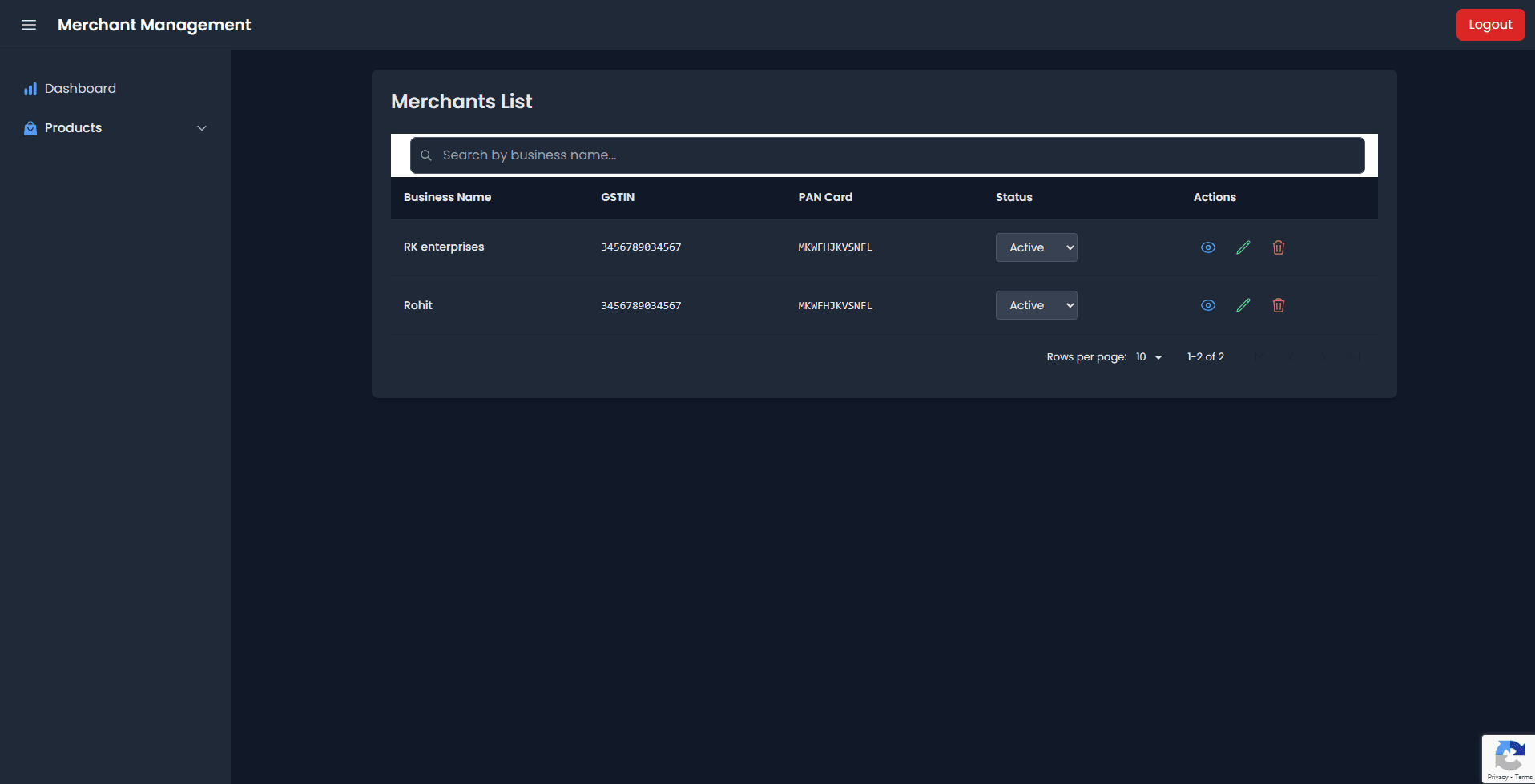
Task: Click the Business Name column header
Action: [447, 197]
